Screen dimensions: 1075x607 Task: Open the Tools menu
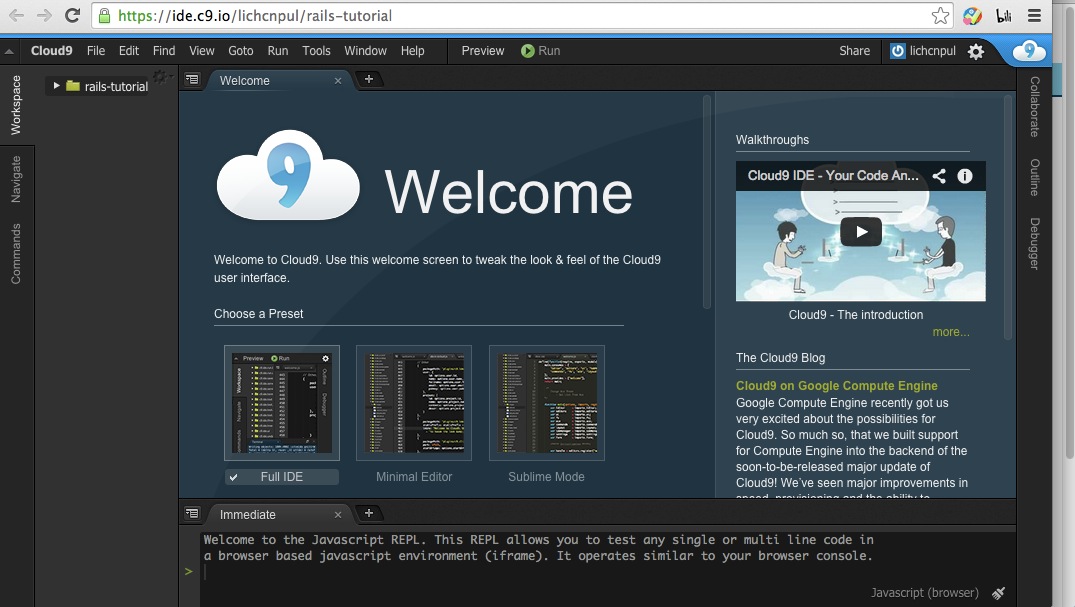316,51
